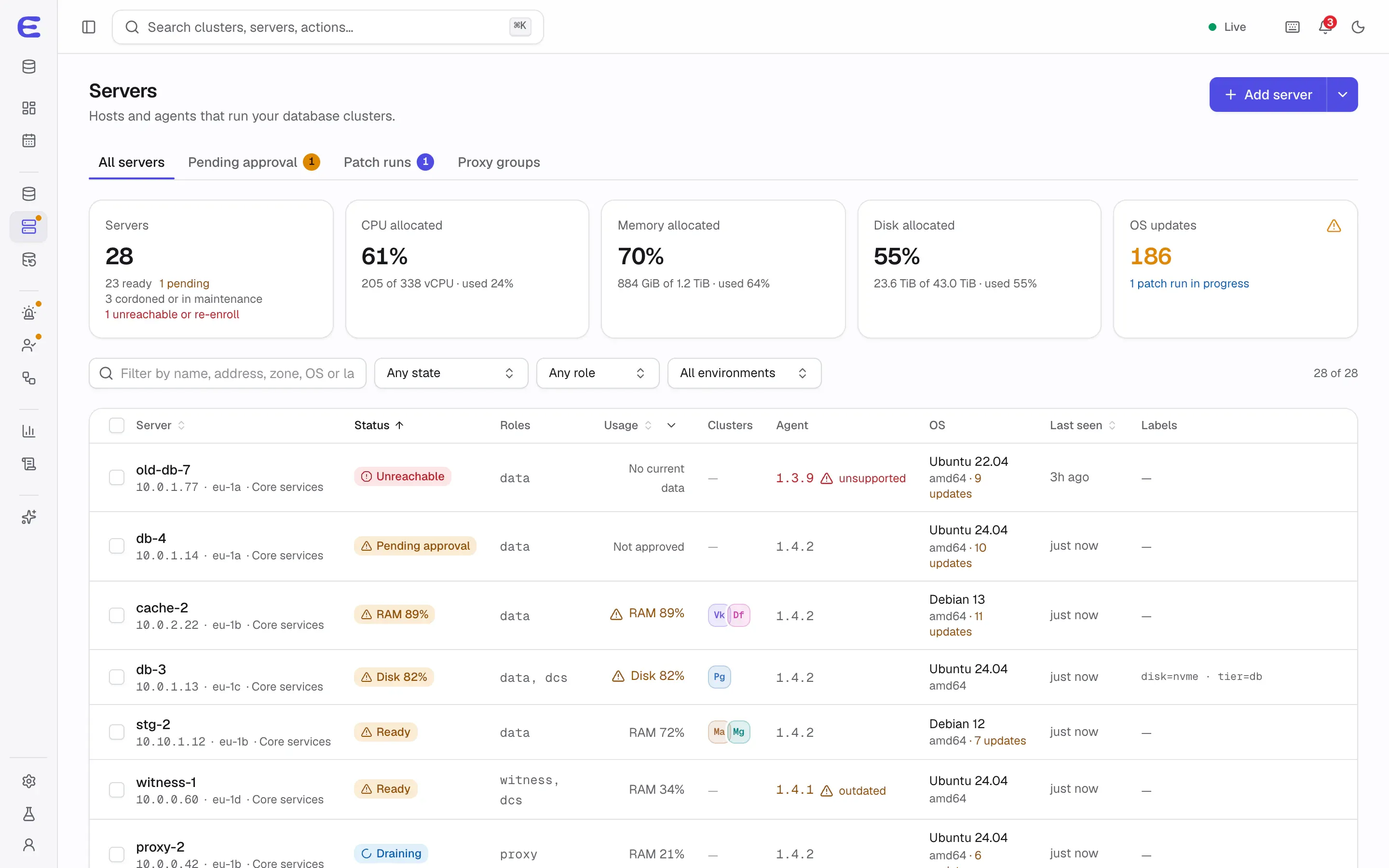Select the db-3 row checkbox

click(117, 678)
